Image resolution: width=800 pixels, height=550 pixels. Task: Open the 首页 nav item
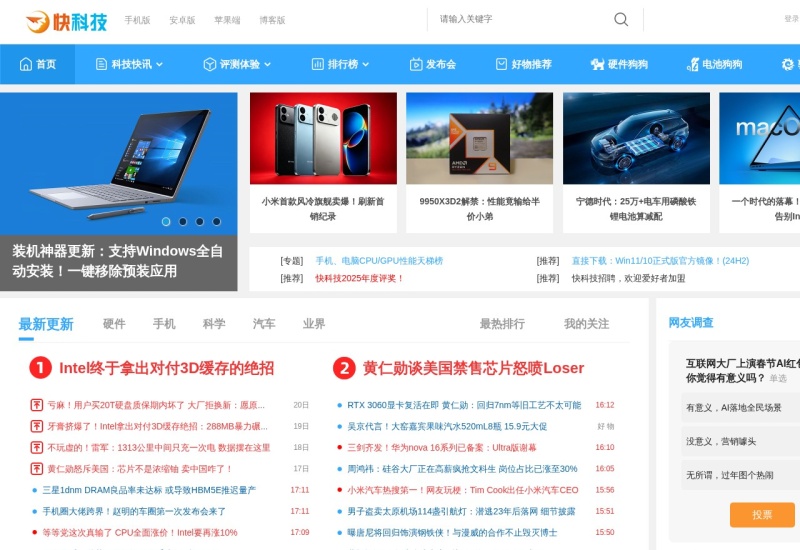tap(38, 64)
